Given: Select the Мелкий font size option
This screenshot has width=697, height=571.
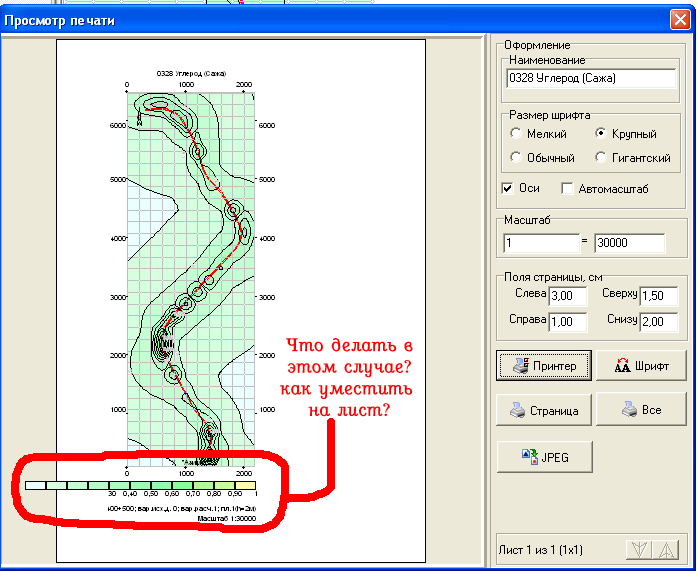Looking at the screenshot, I should (x=515, y=134).
